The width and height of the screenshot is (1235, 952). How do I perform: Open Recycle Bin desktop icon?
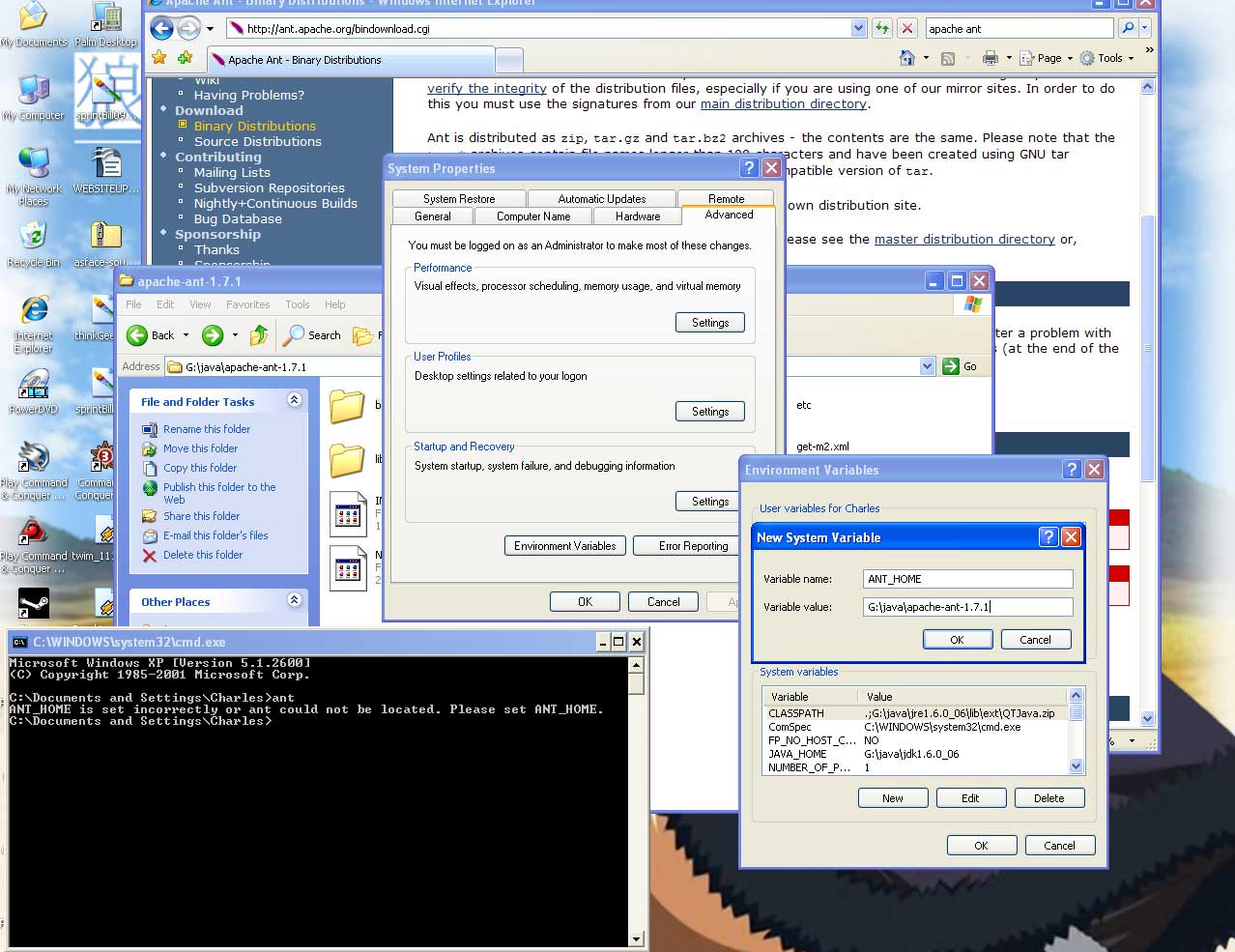point(33,244)
